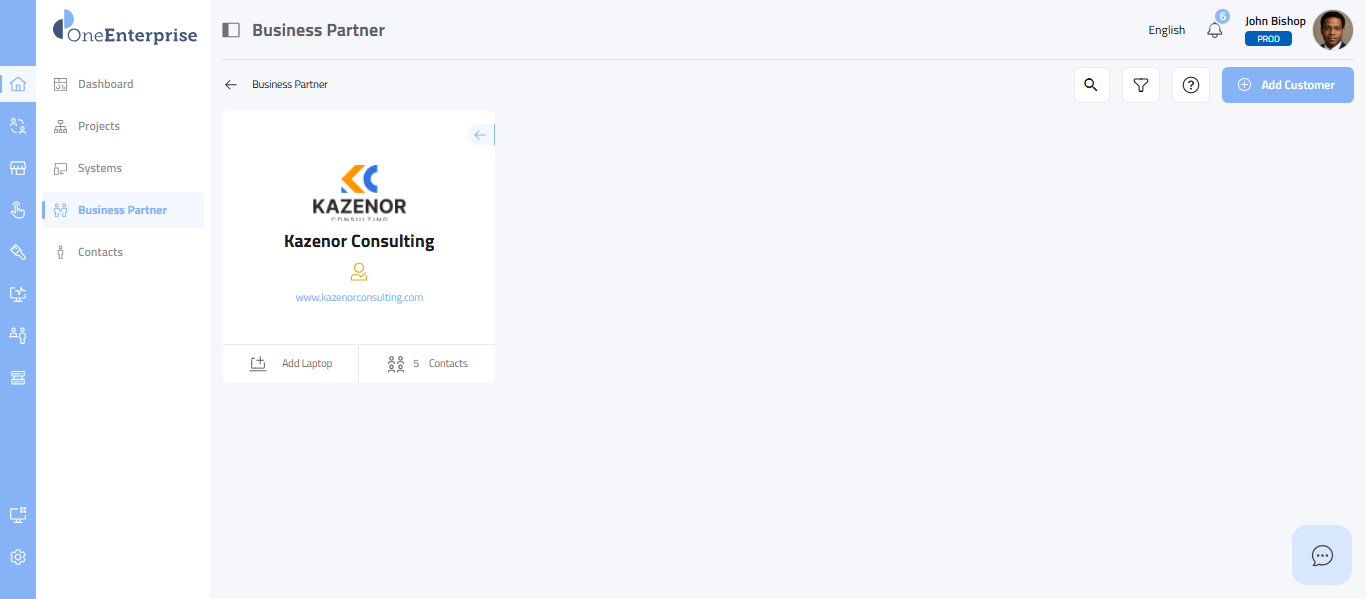Open Contacts in the sidebar menu
1366x599 pixels.
100,252
